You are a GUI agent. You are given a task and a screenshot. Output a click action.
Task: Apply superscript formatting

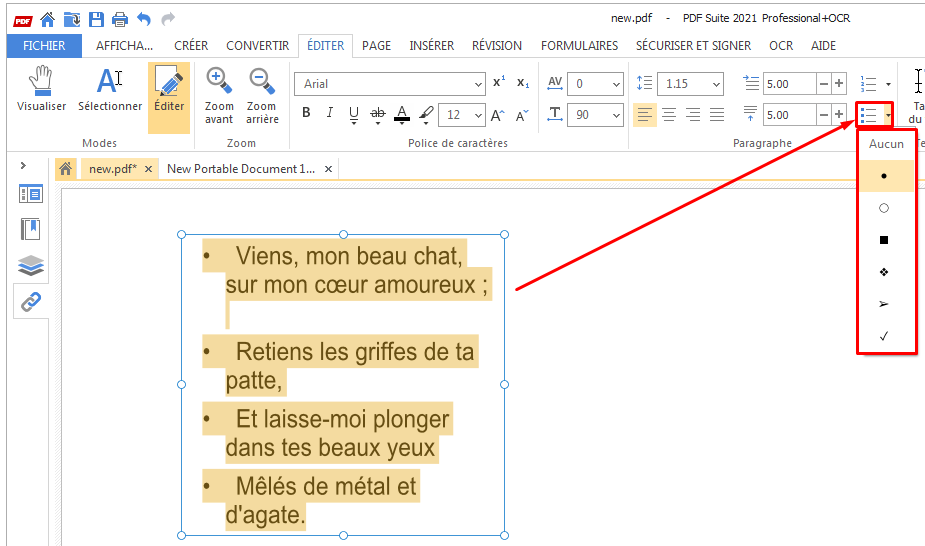pyautogui.click(x=499, y=83)
